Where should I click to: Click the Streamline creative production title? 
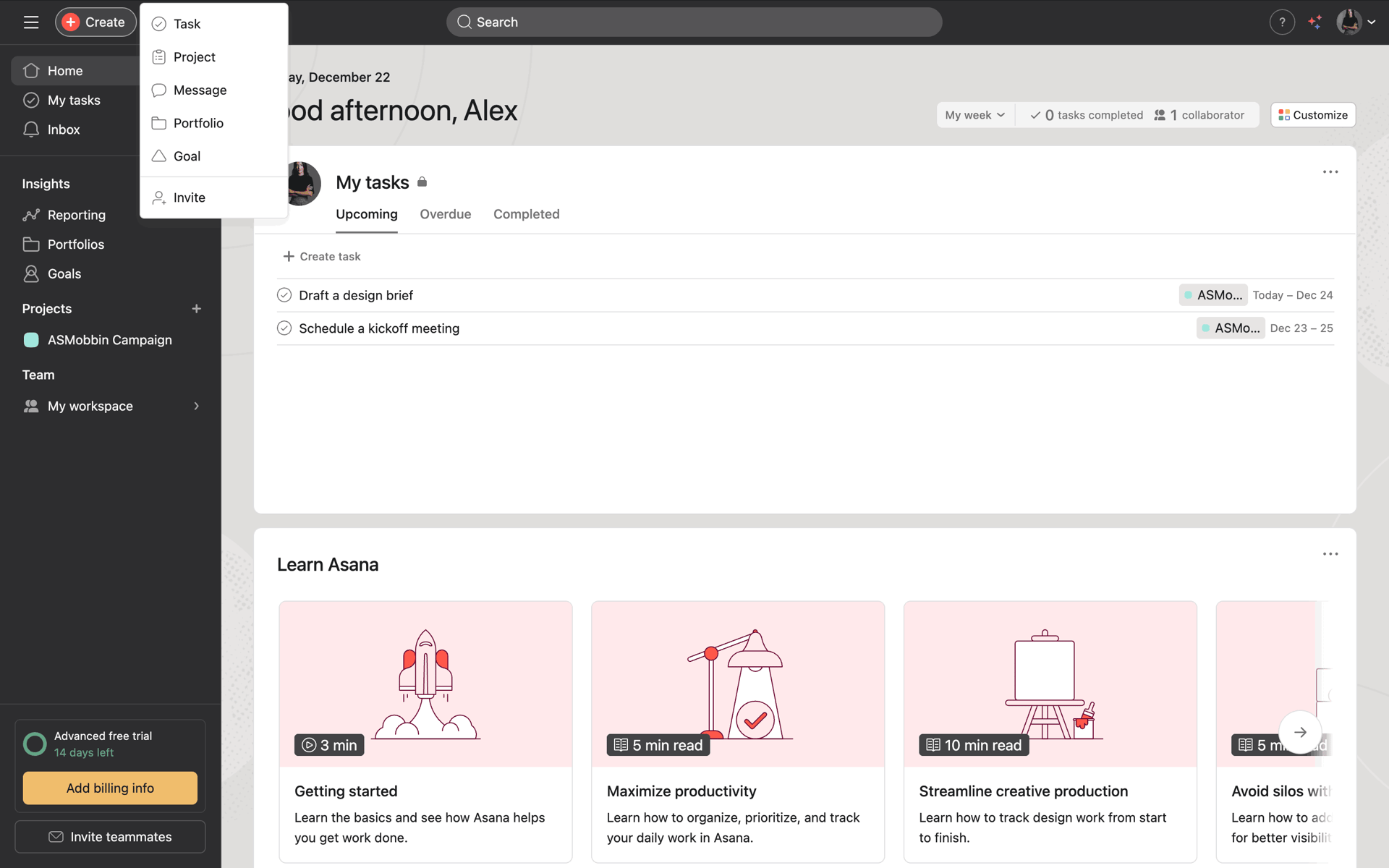tap(1024, 791)
